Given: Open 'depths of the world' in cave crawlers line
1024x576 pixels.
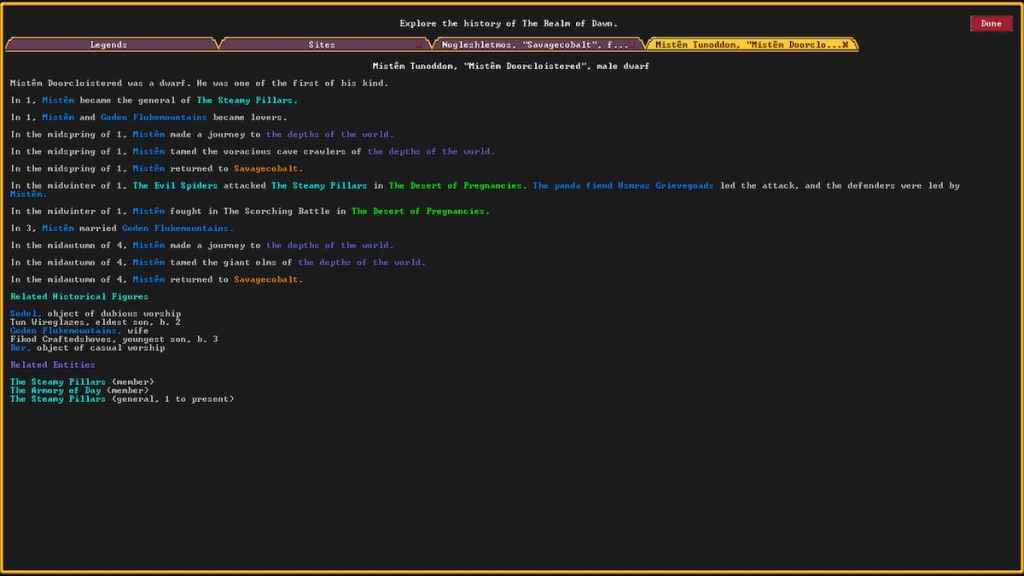Looking at the screenshot, I should (430, 151).
